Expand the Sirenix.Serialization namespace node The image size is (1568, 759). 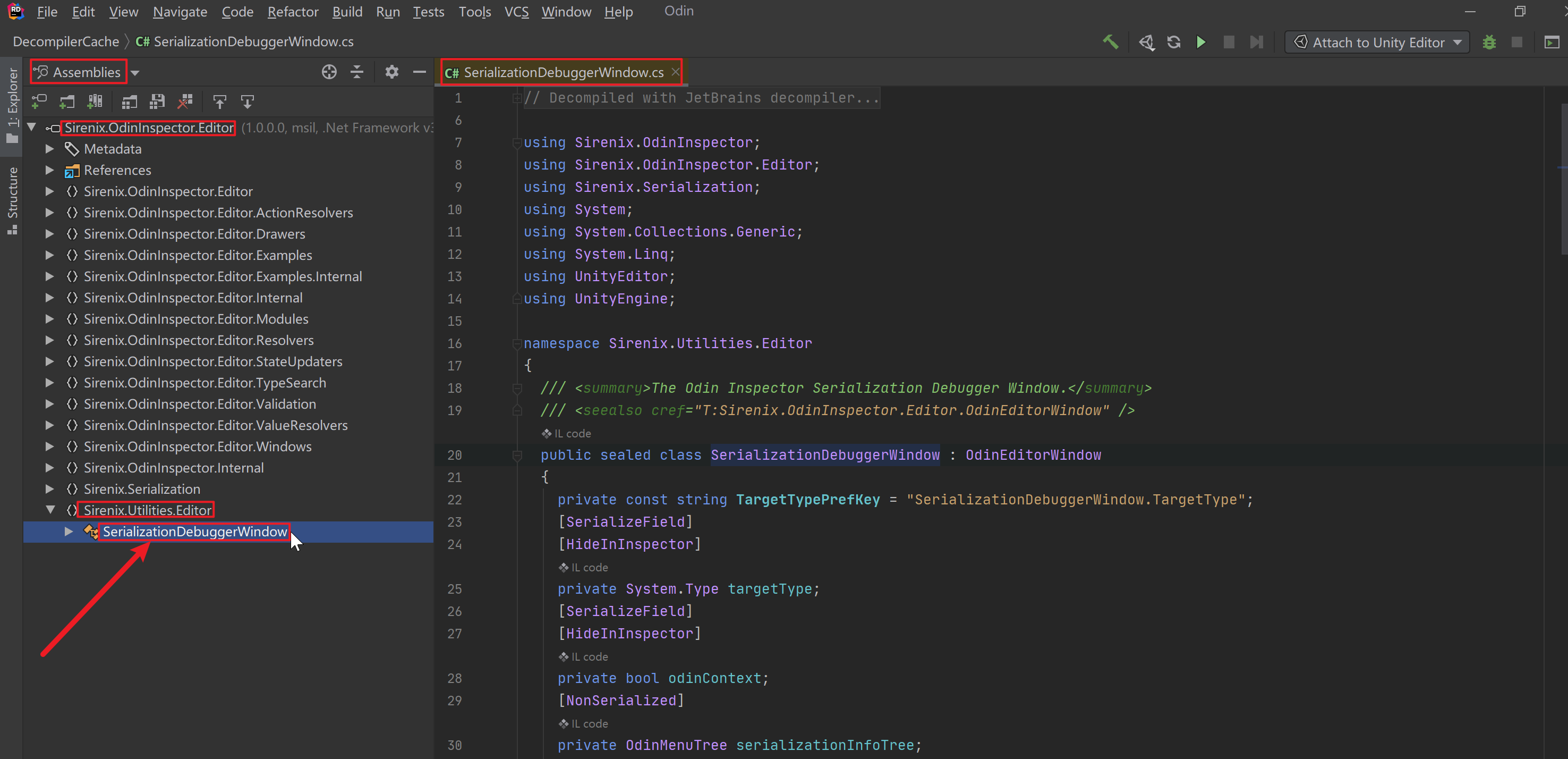(x=50, y=489)
